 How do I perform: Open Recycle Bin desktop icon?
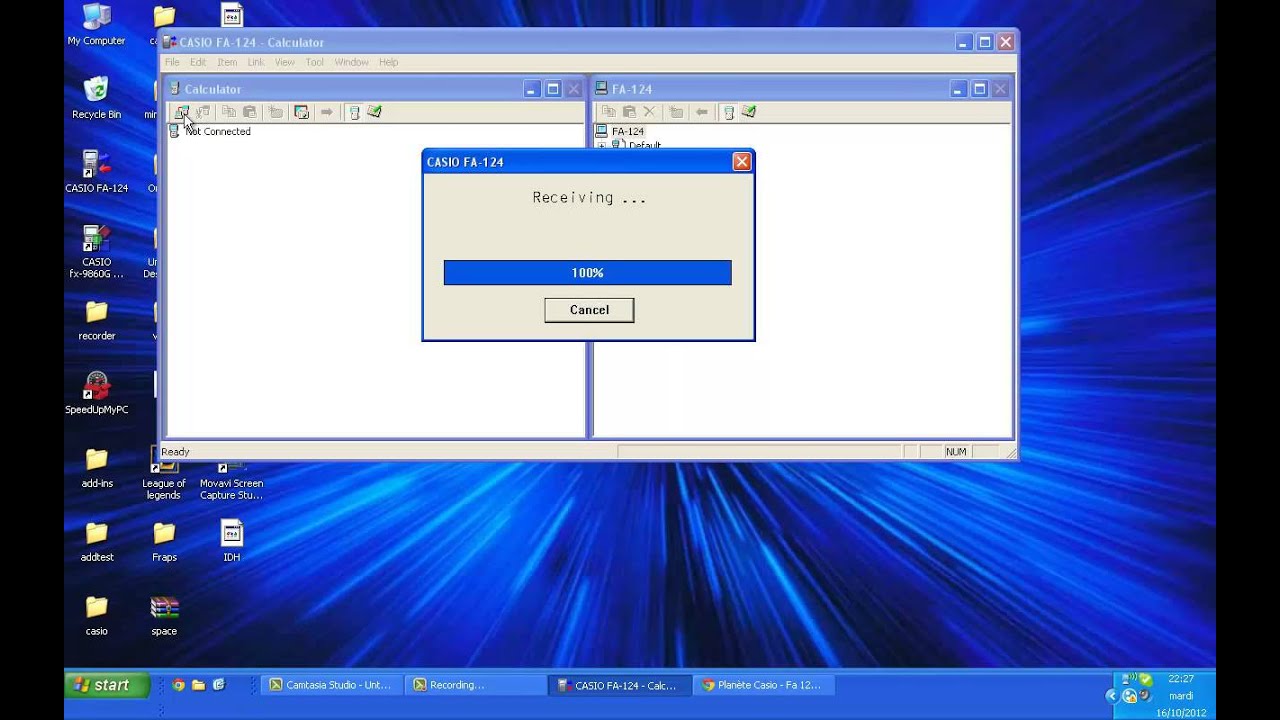[x=97, y=98]
